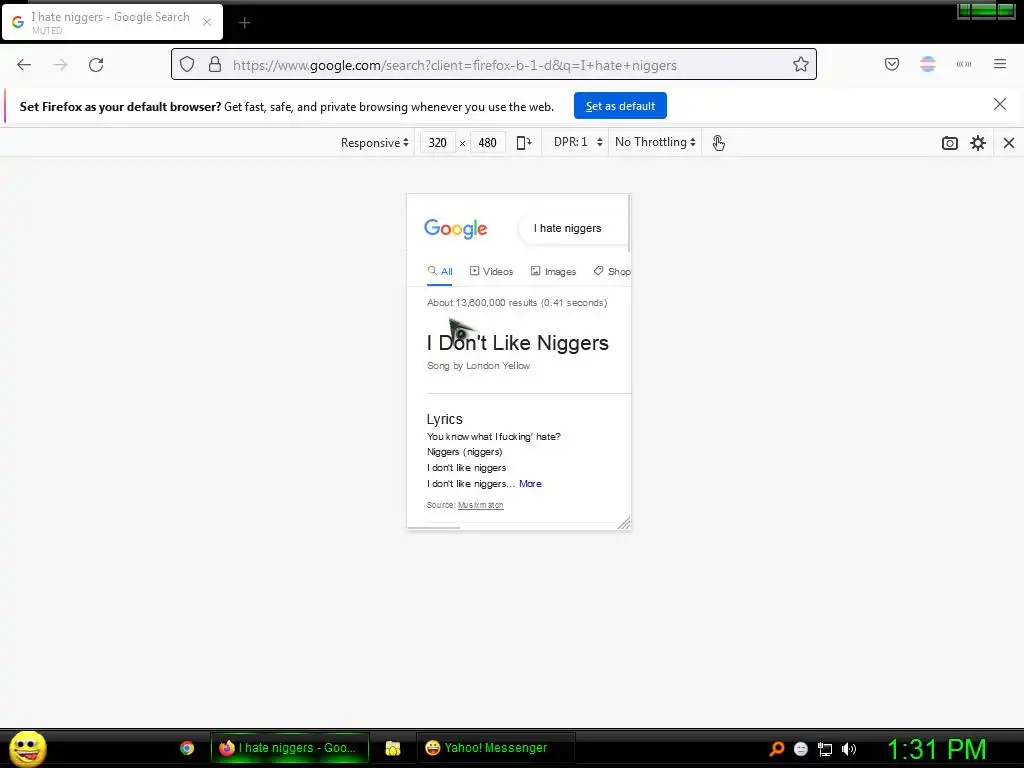
Task: Click the Google search box in viewport
Action: click(573, 228)
